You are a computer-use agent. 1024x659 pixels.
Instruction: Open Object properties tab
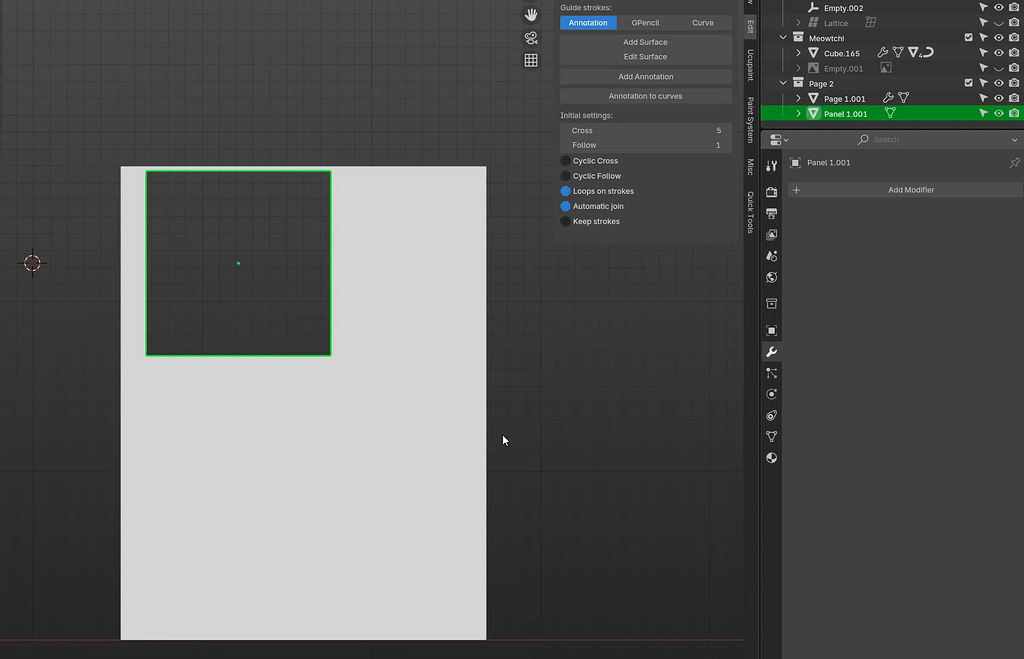(771, 330)
